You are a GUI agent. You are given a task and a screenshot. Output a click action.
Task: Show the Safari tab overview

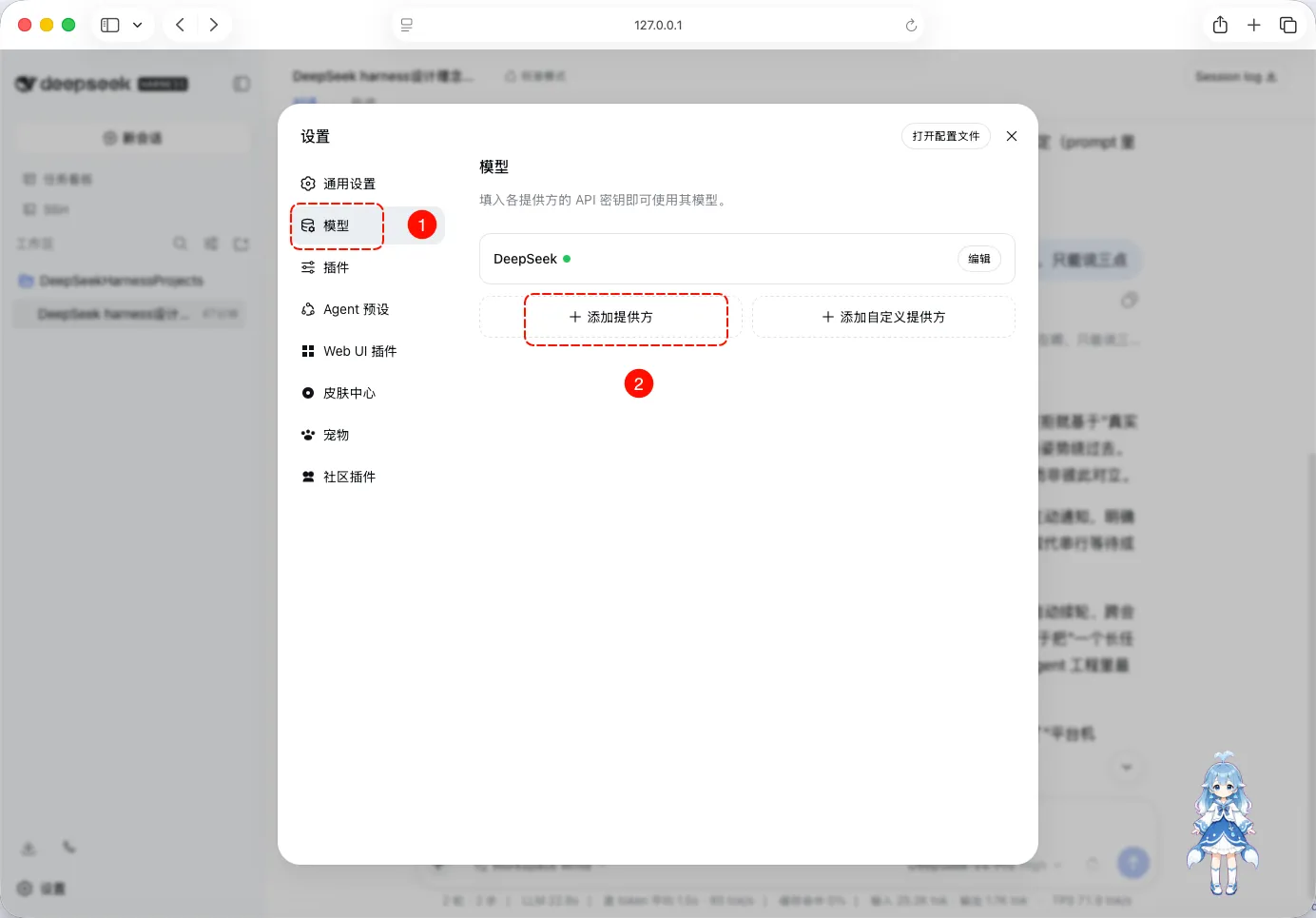(1288, 25)
